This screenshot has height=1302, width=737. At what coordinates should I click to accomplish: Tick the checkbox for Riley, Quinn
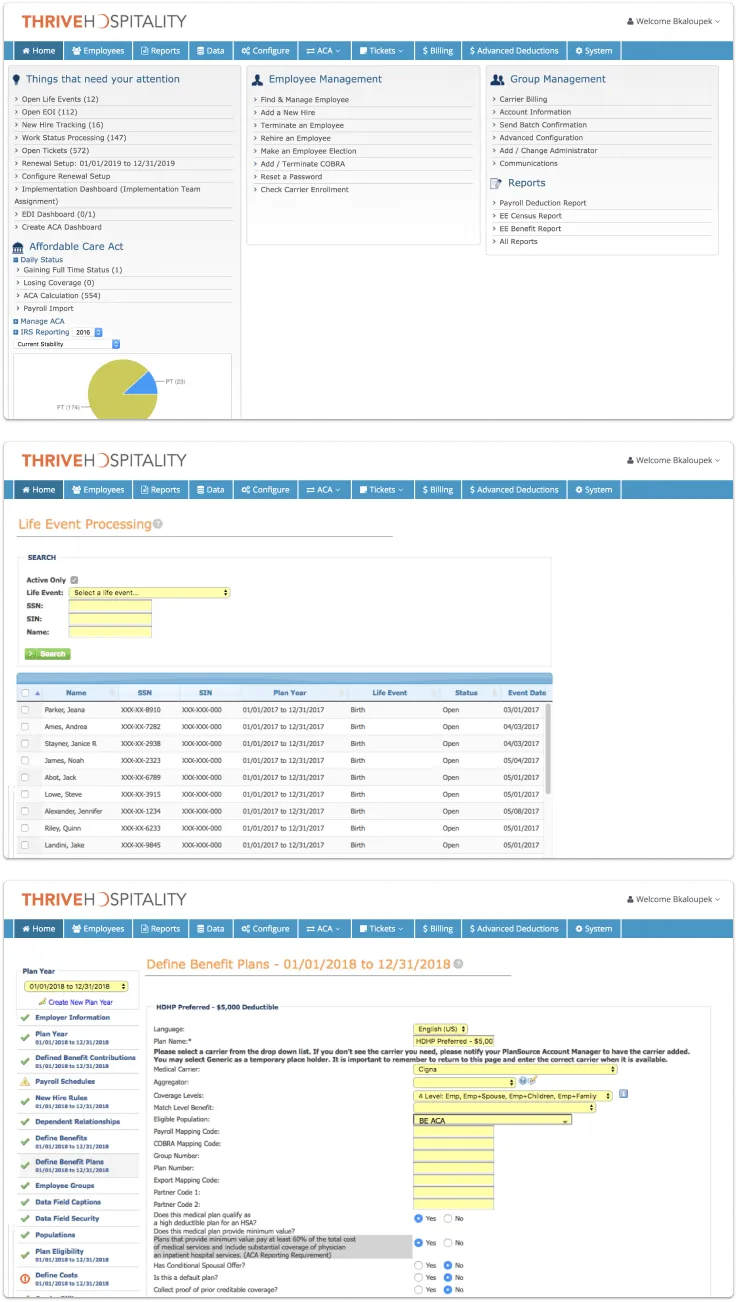(x=25, y=828)
